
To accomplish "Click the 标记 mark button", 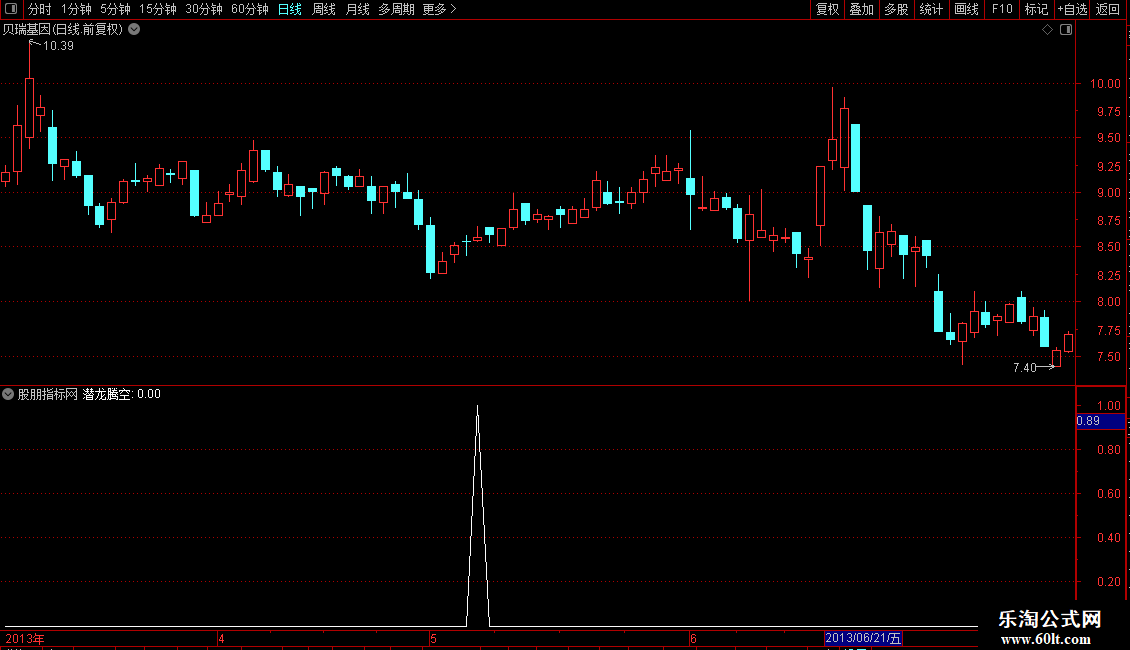I will pos(1036,9).
